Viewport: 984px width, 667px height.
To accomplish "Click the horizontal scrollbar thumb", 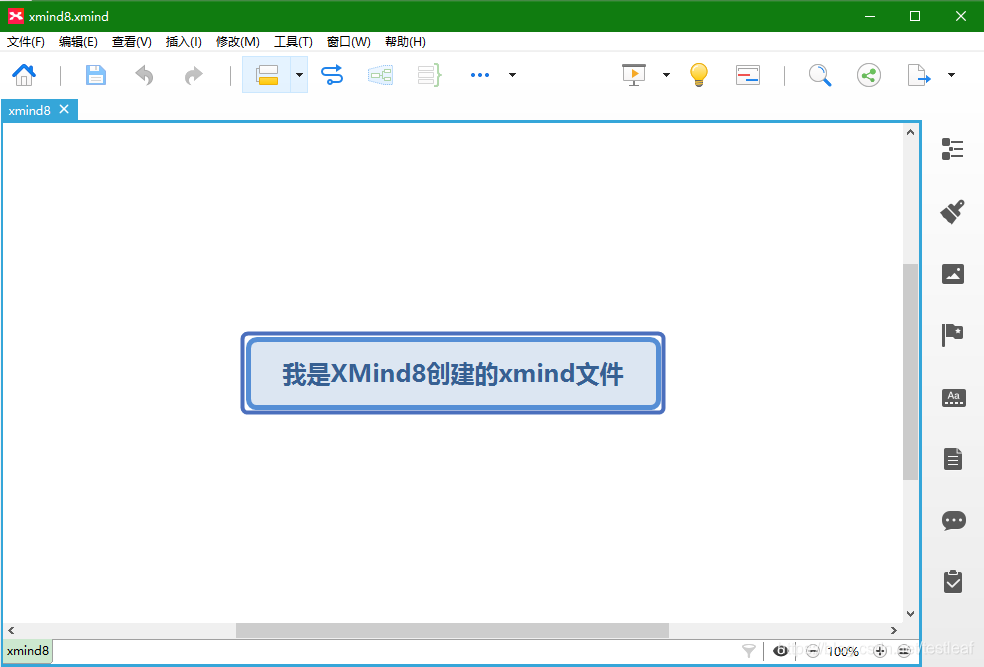I will (452, 630).
